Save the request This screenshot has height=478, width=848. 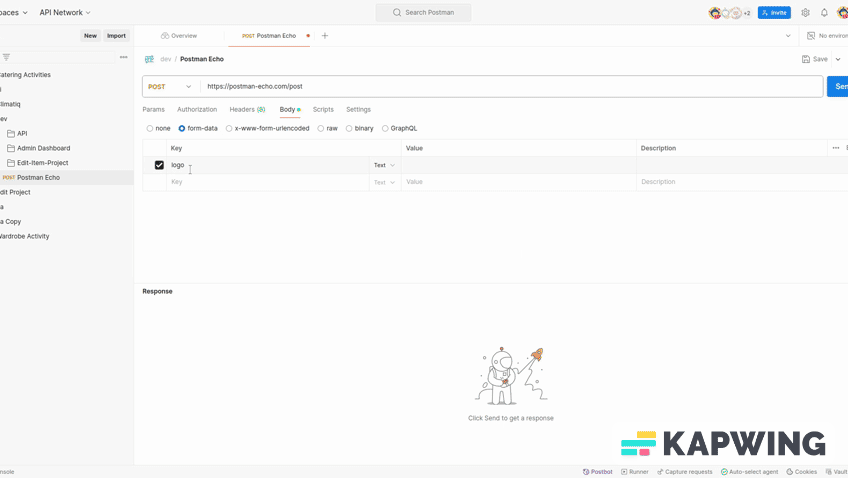tap(815, 59)
